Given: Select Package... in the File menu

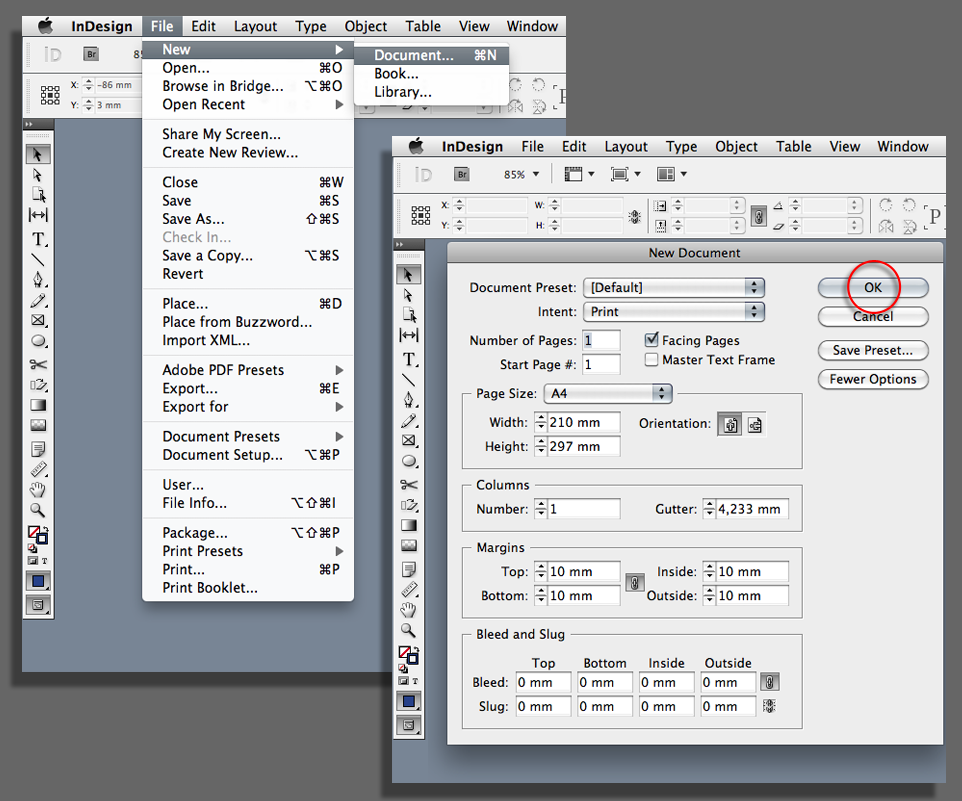Looking at the screenshot, I should coord(248,532).
